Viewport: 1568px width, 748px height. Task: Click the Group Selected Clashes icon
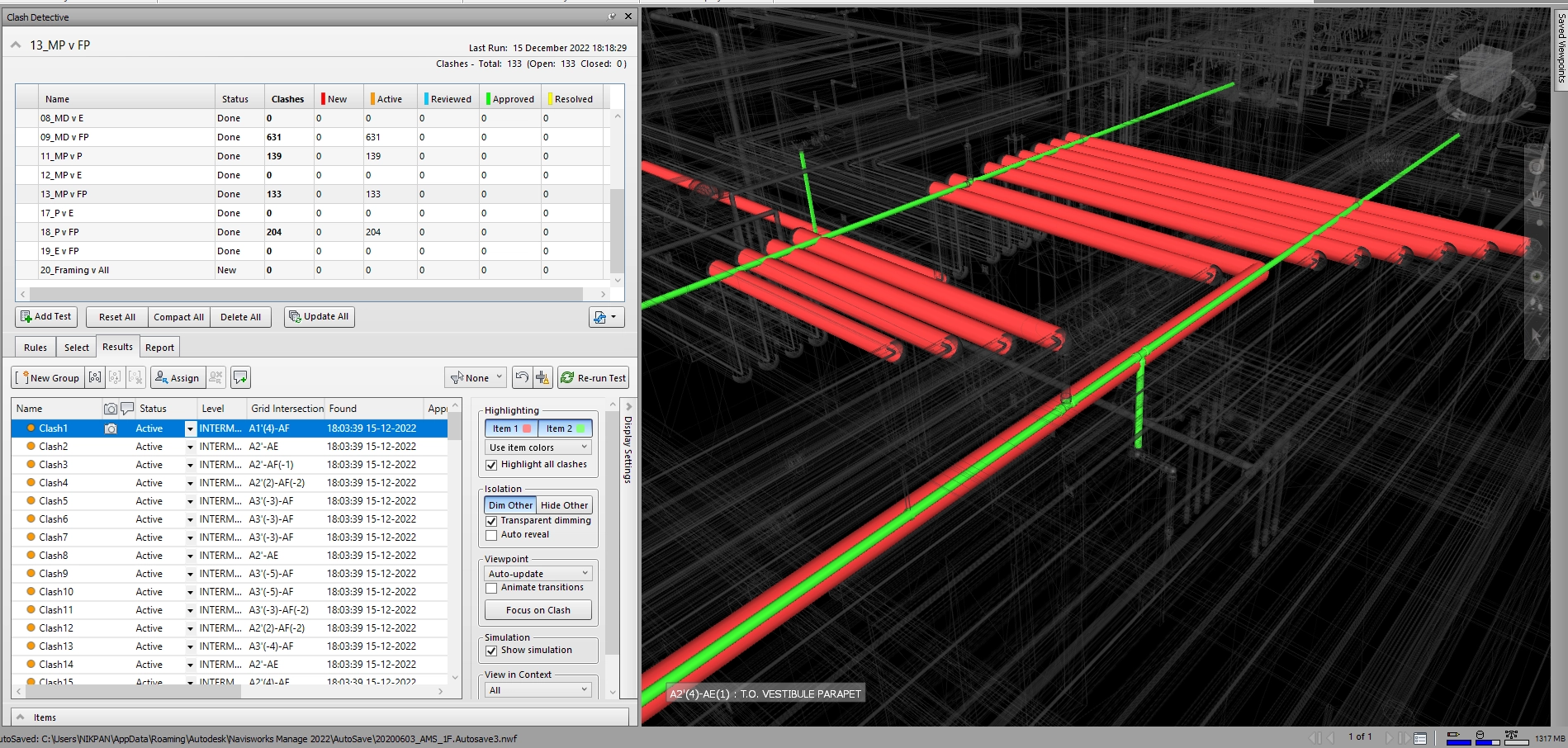point(95,378)
